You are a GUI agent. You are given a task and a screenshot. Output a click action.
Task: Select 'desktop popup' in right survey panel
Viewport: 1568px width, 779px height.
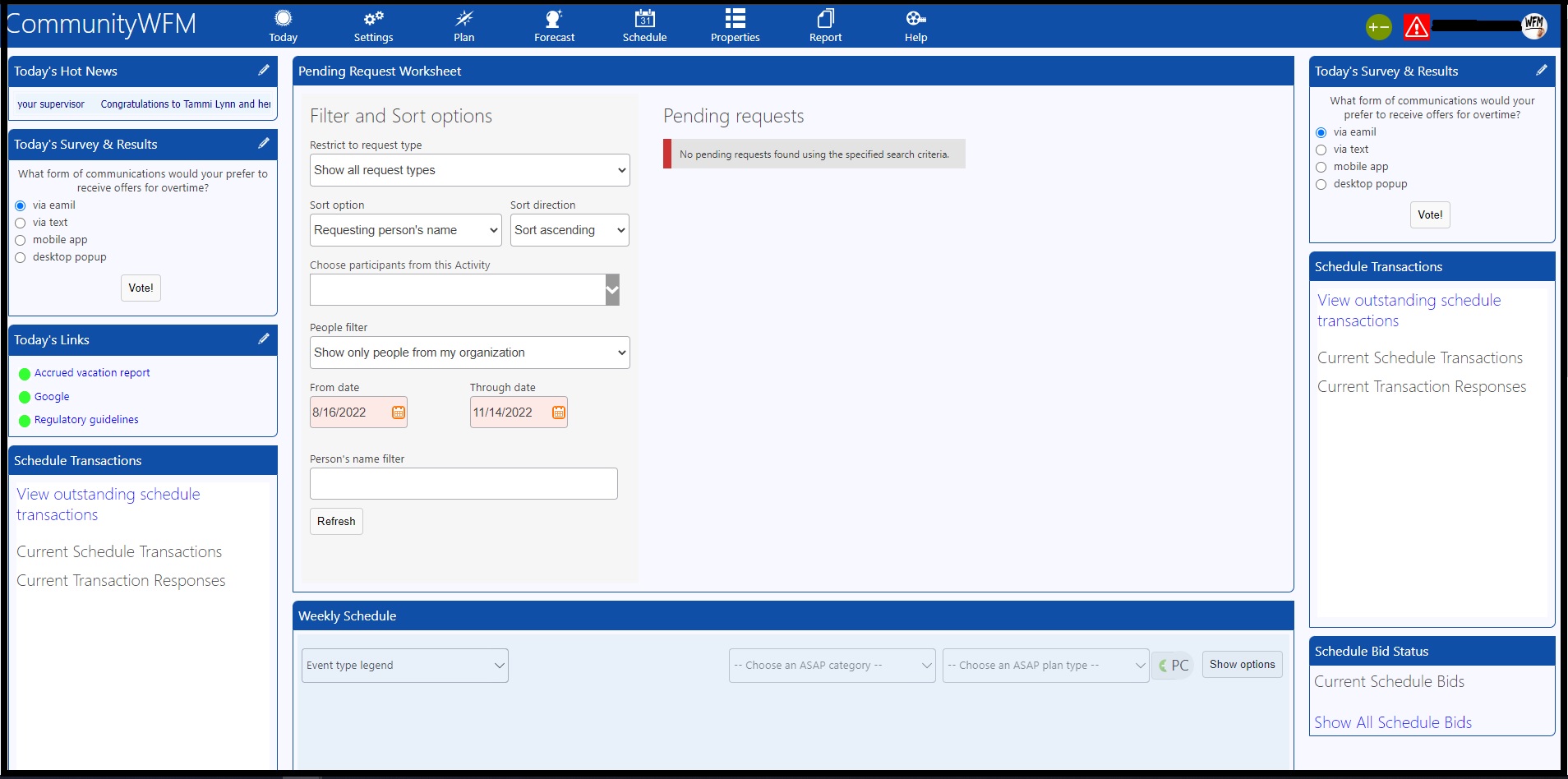click(x=1321, y=184)
